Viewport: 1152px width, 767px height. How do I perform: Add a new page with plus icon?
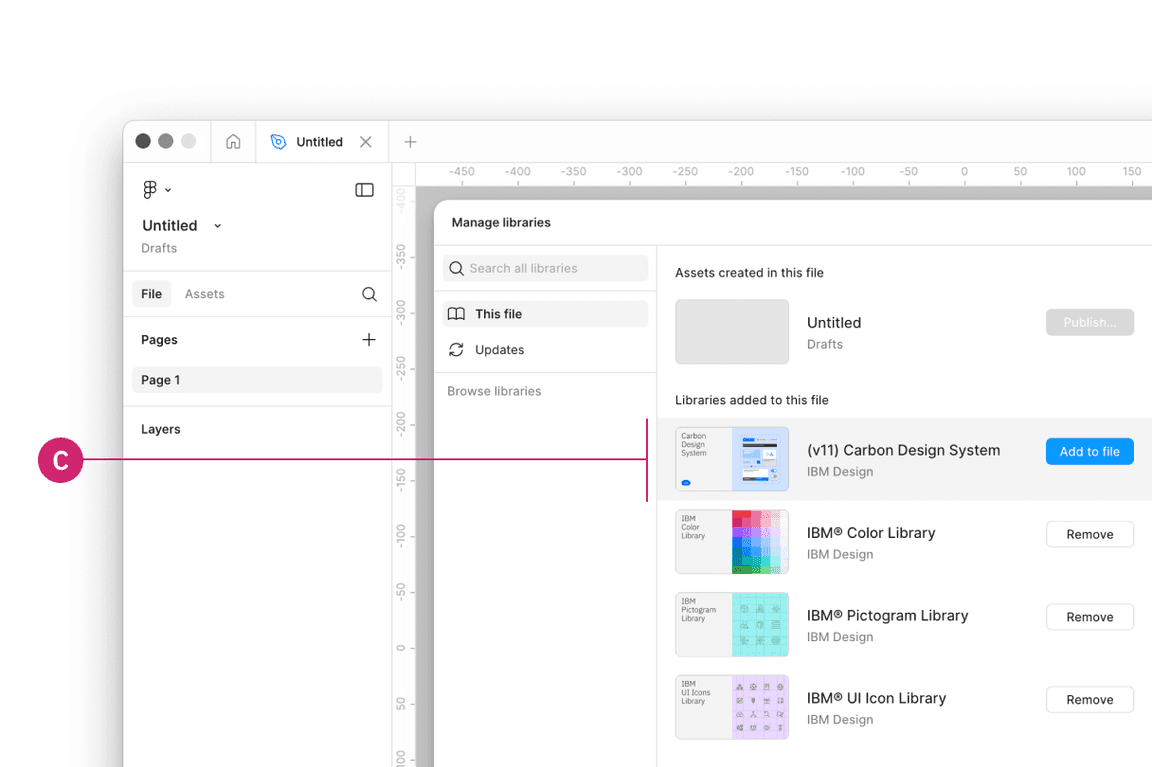coord(369,340)
